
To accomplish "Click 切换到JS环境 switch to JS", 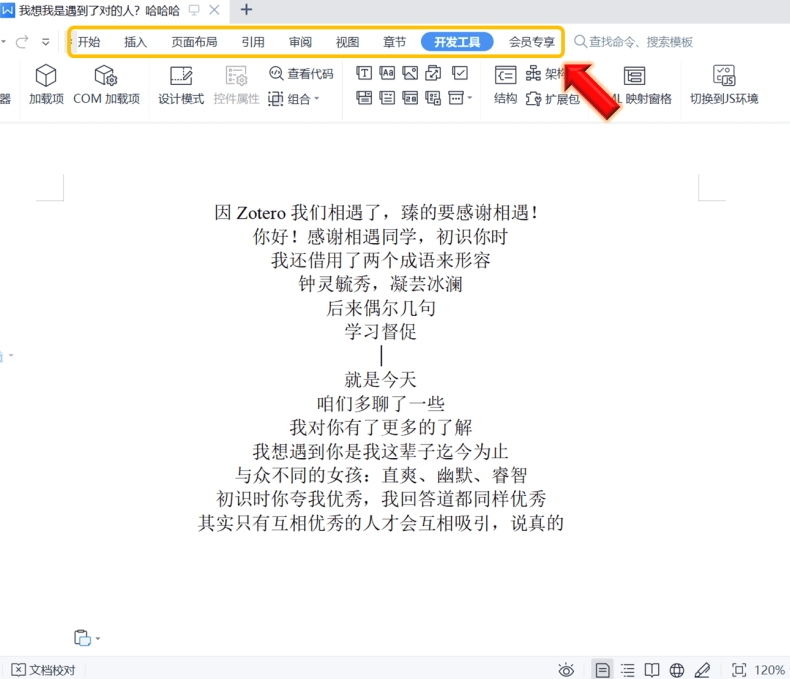I will tap(724, 85).
